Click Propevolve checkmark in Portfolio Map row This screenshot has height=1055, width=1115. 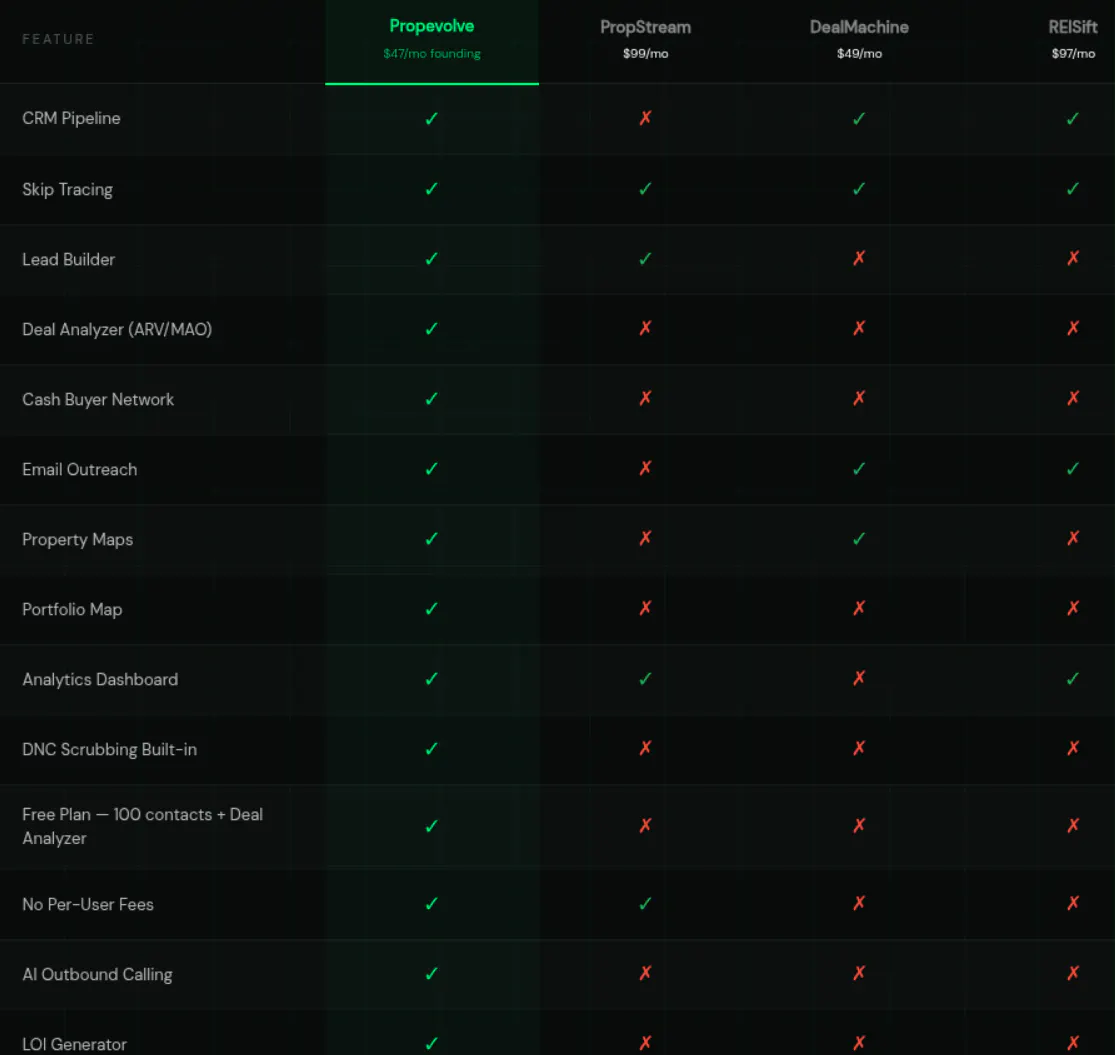tap(432, 609)
